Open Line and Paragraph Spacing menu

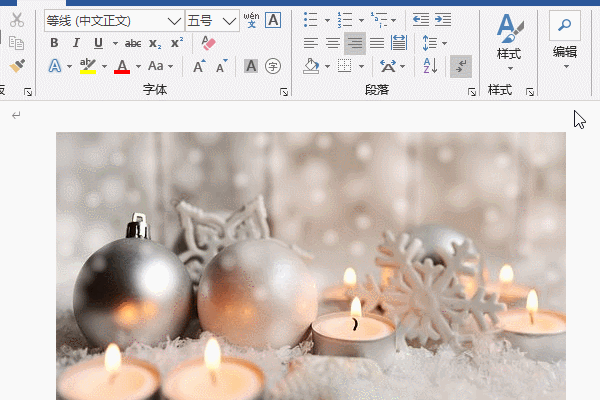pyautogui.click(x=434, y=43)
